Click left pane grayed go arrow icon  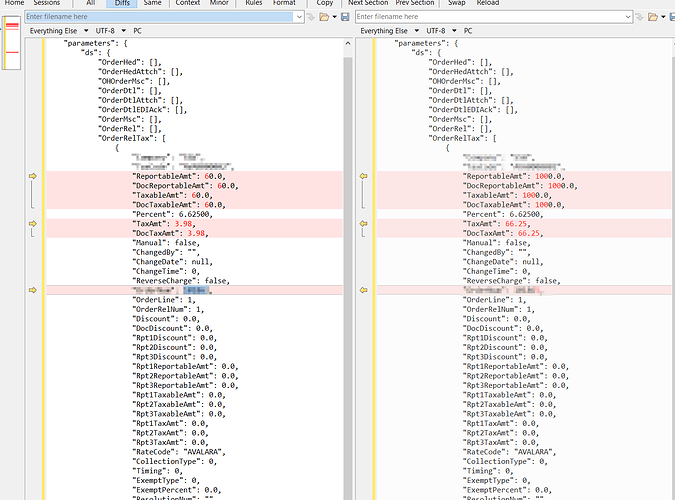(311, 17)
